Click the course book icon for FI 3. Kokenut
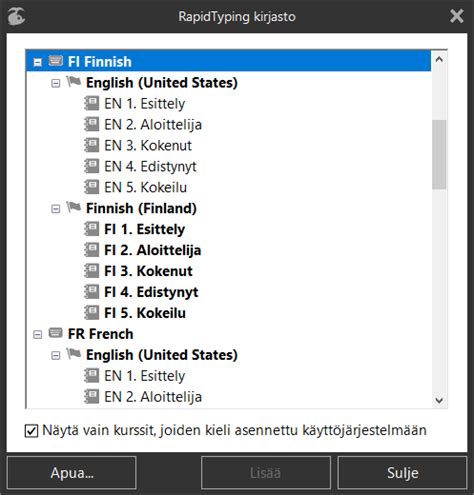Viewport: 474px width, 495px height. [x=91, y=271]
